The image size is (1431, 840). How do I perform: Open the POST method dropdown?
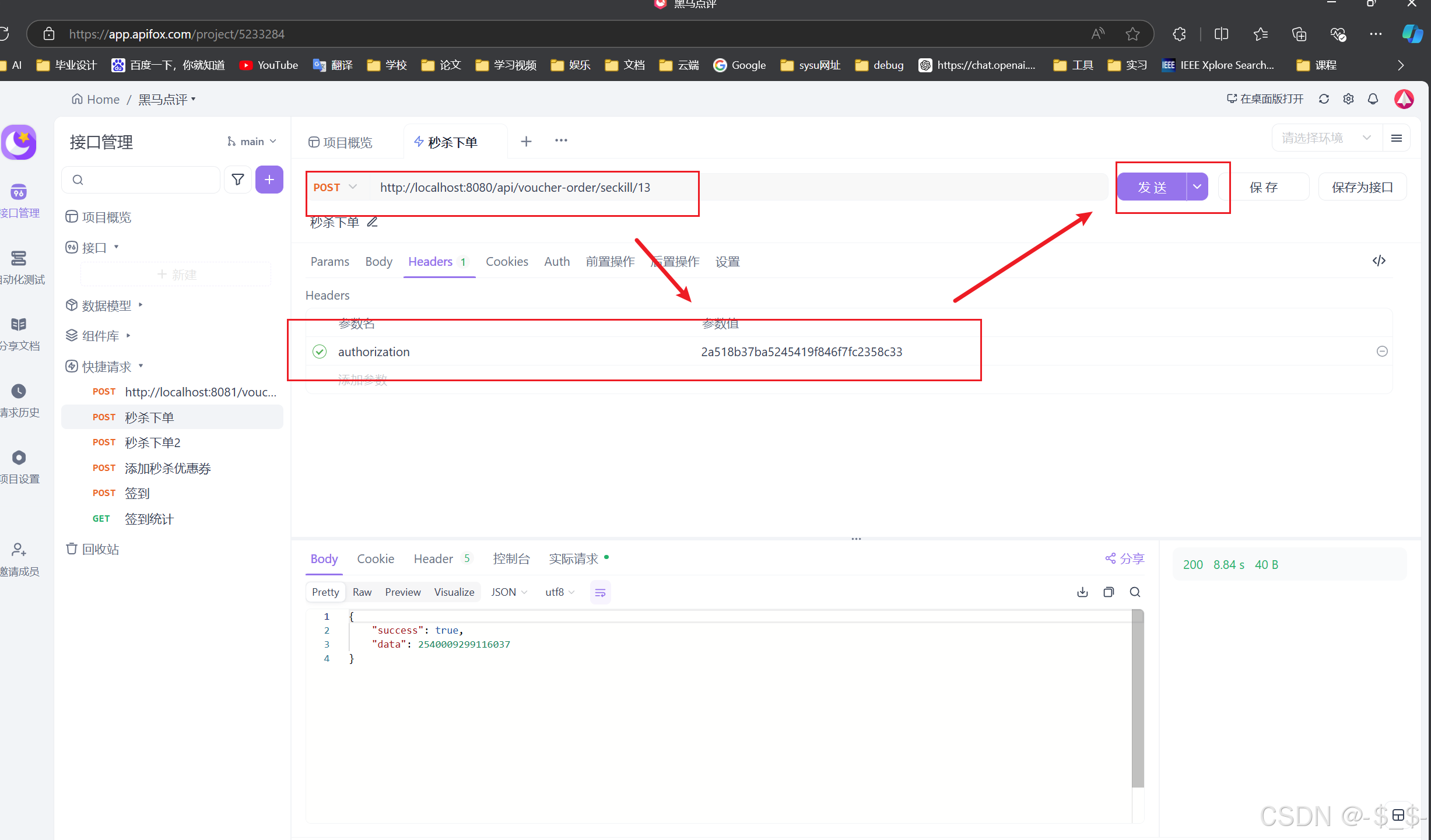point(335,187)
